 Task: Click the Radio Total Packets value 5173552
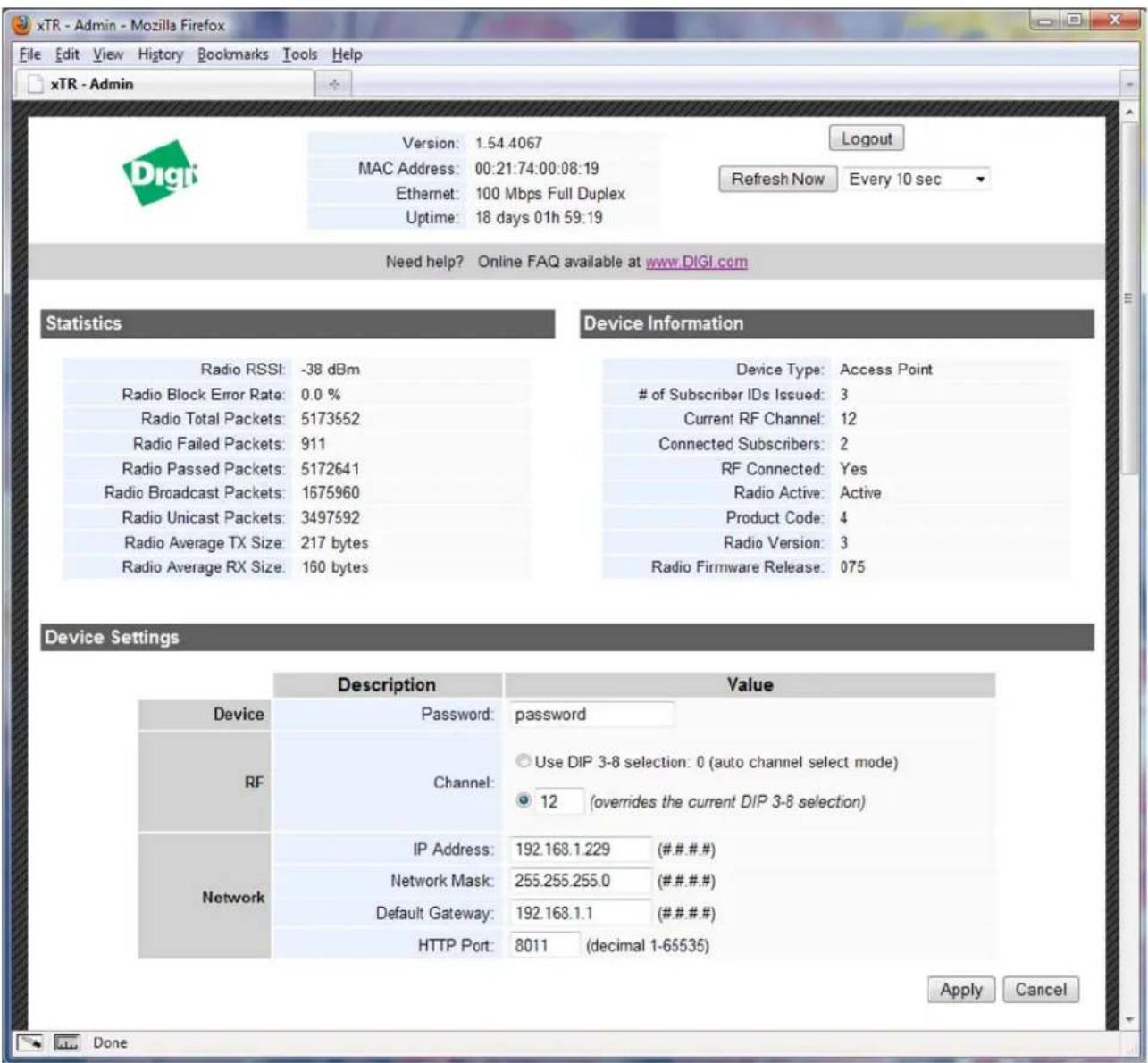pos(331,419)
